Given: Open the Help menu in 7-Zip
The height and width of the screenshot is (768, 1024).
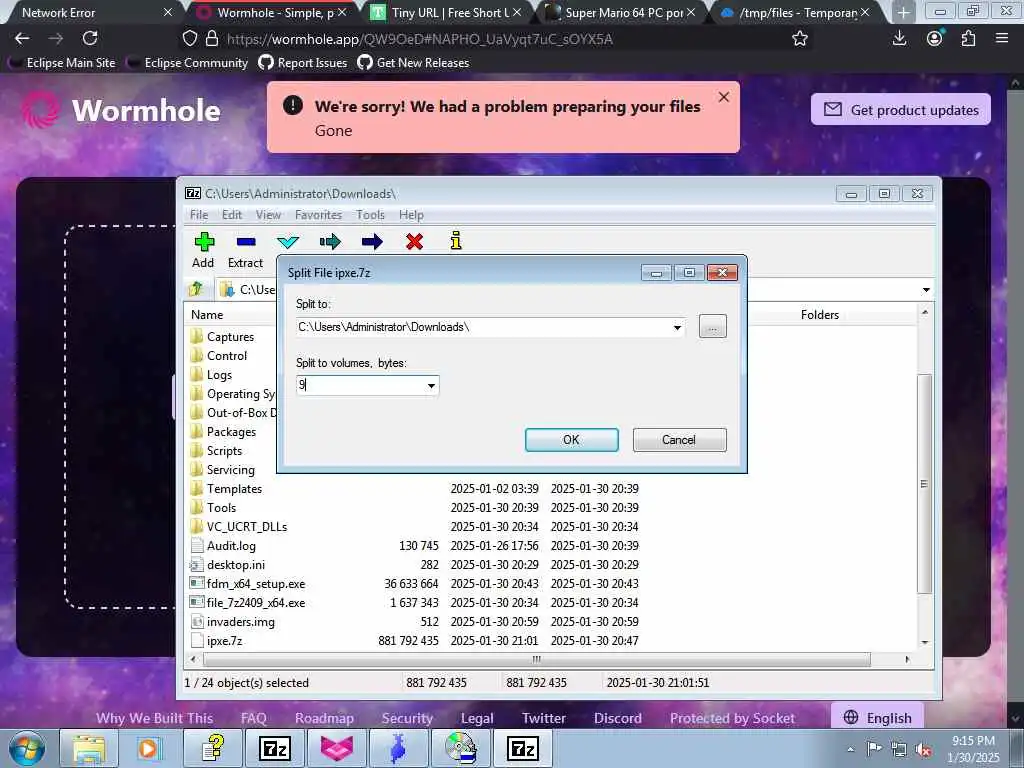Looking at the screenshot, I should pyautogui.click(x=411, y=215).
